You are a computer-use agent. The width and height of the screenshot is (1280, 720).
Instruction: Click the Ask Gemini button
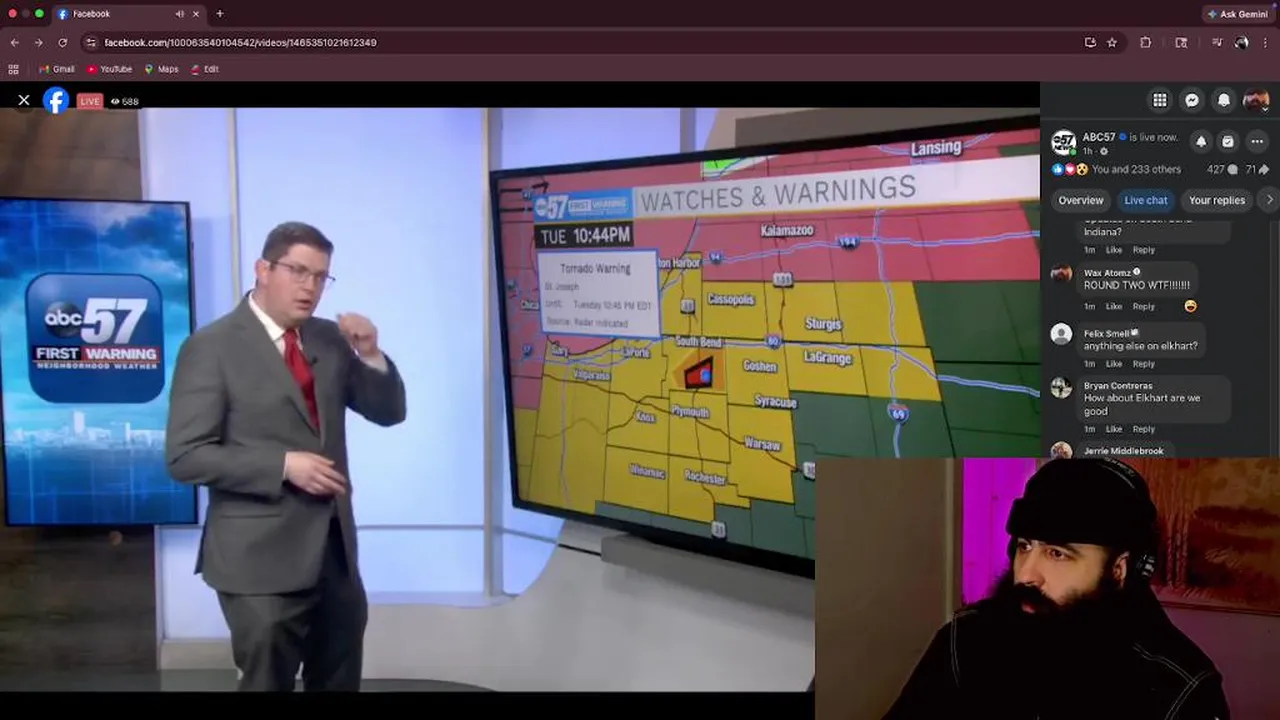point(1237,14)
